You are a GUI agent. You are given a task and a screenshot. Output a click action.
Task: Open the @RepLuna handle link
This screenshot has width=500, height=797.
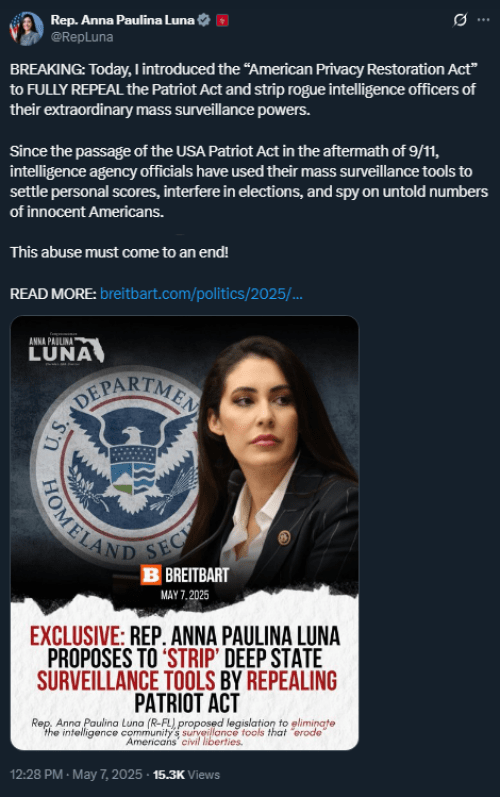(x=82, y=37)
